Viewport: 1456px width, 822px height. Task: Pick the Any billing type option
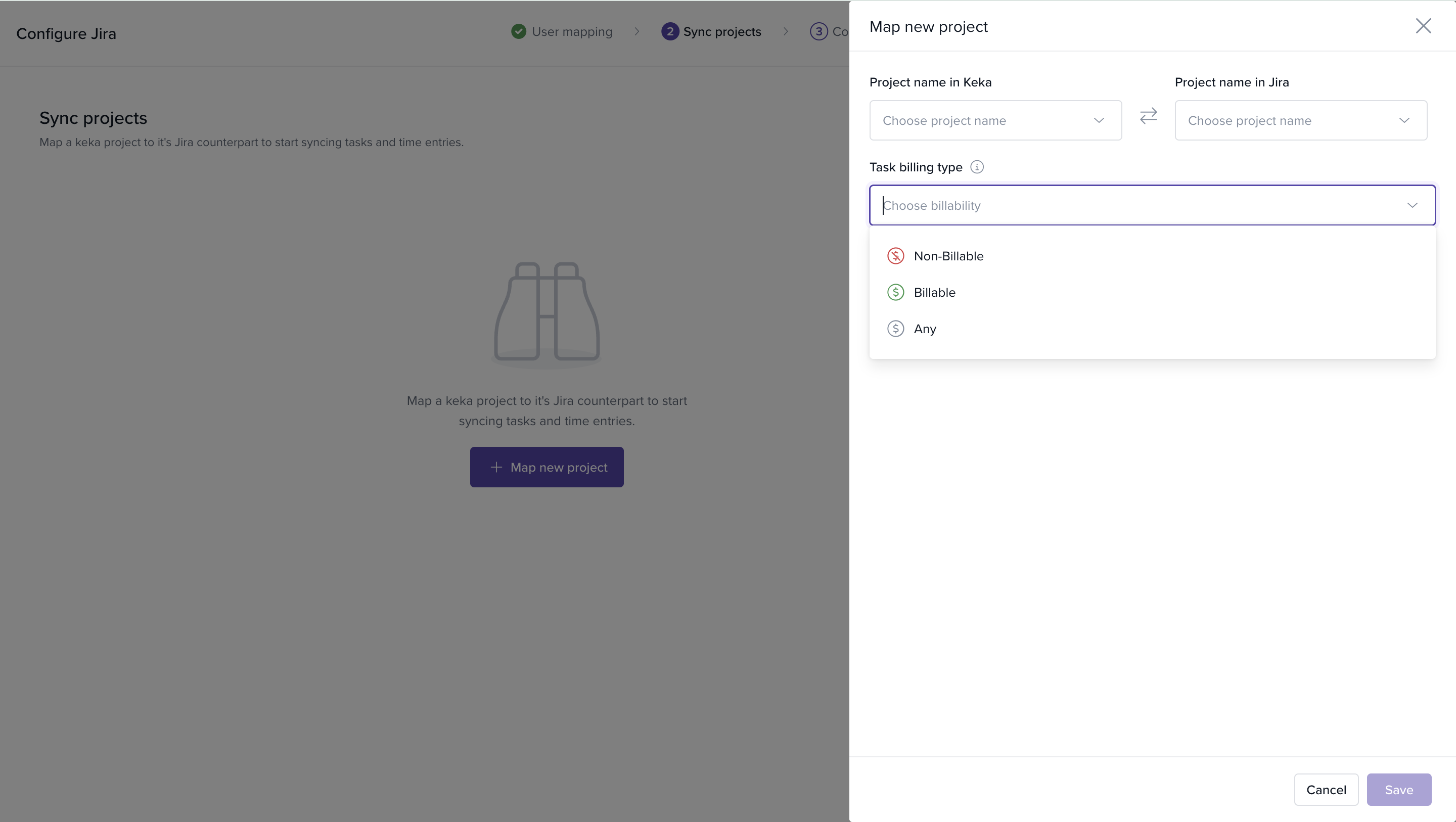click(x=925, y=329)
